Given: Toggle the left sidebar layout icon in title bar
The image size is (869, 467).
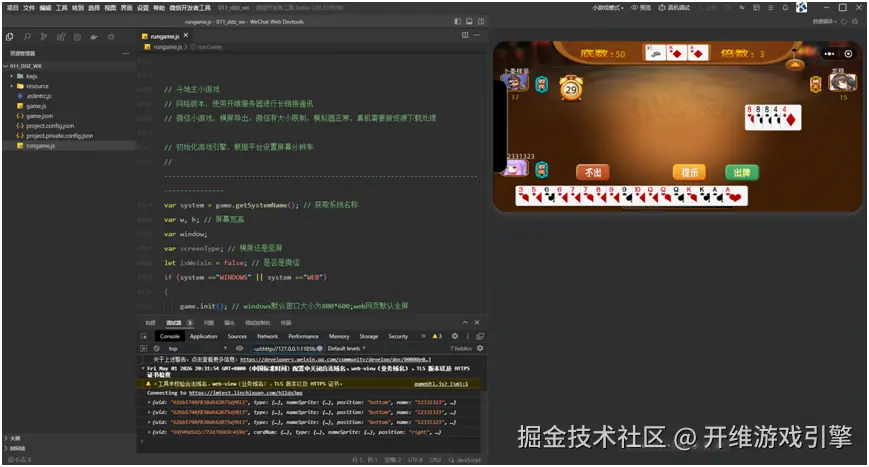Looking at the screenshot, I should (457, 22).
